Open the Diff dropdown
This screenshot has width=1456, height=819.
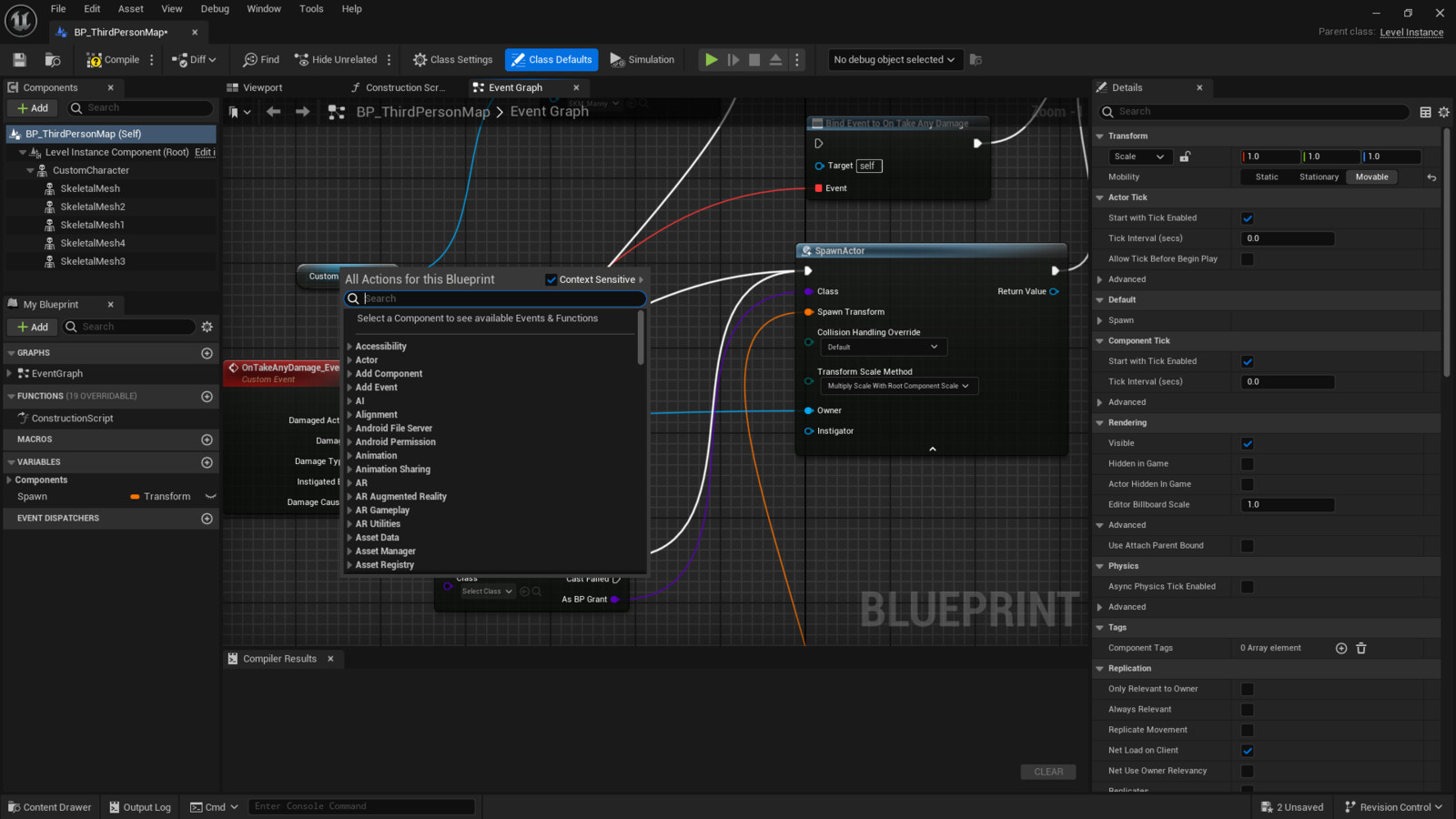(195, 60)
